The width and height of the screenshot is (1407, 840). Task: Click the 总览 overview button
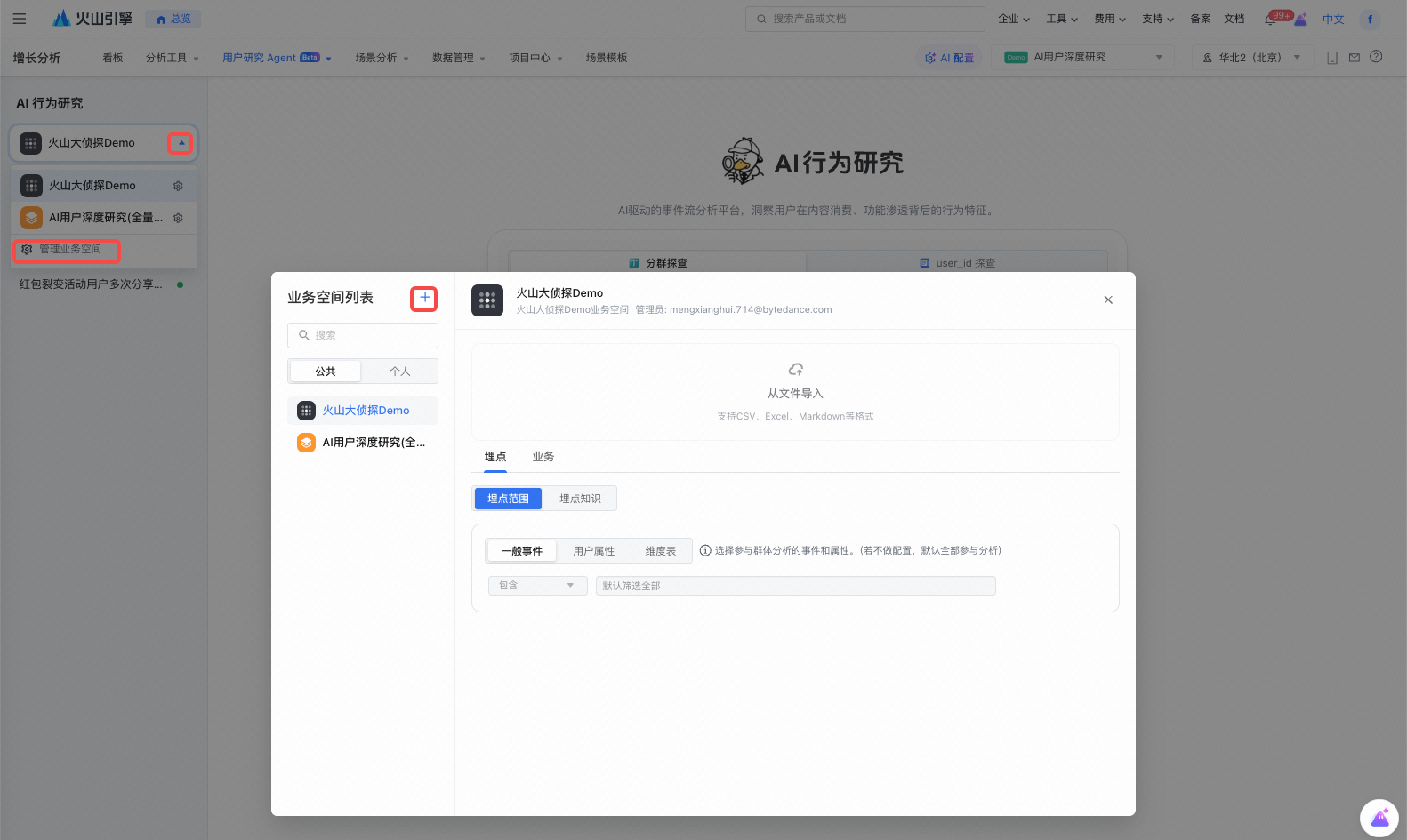pos(173,19)
